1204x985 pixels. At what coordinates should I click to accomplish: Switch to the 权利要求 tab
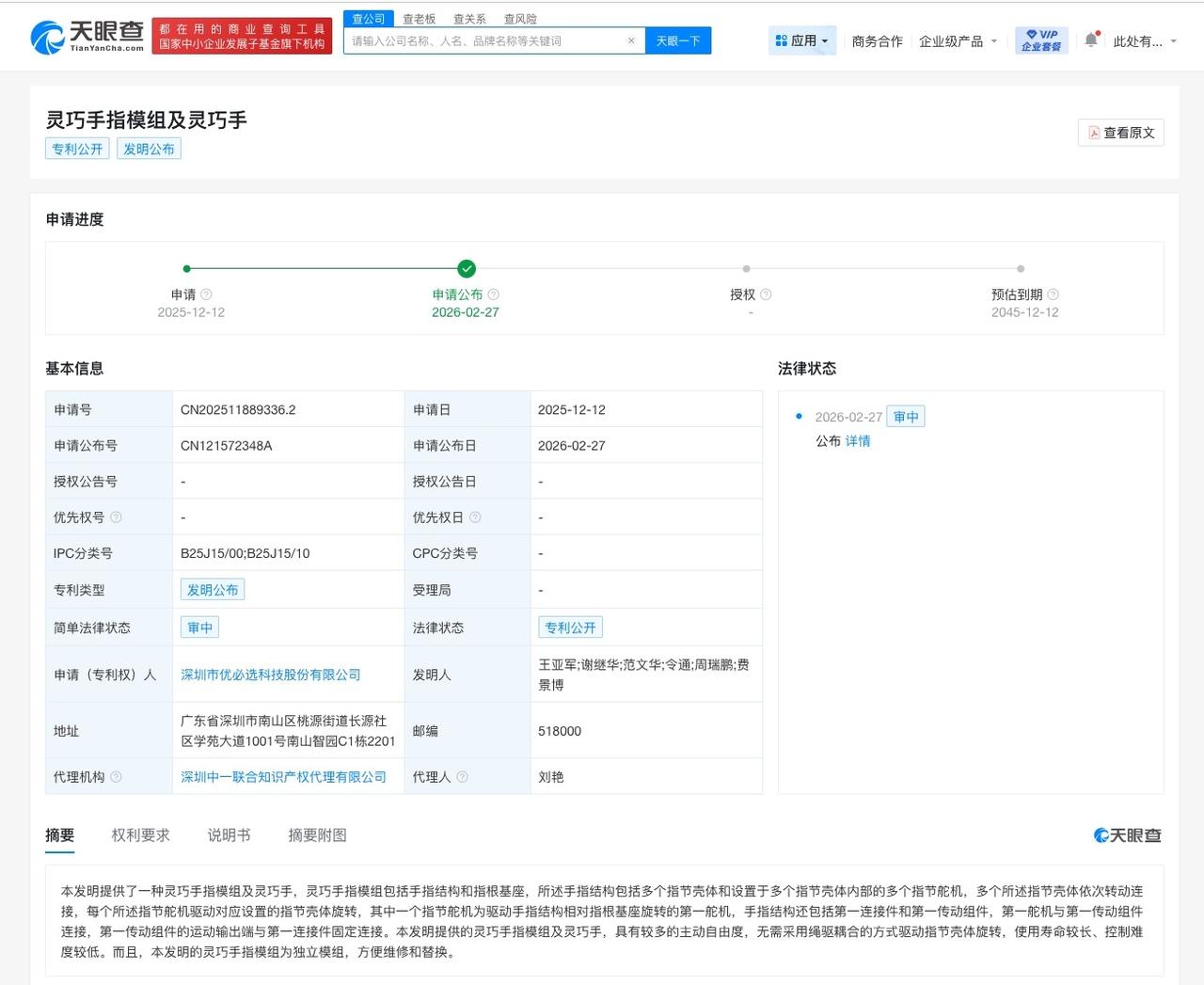pyautogui.click(x=141, y=834)
